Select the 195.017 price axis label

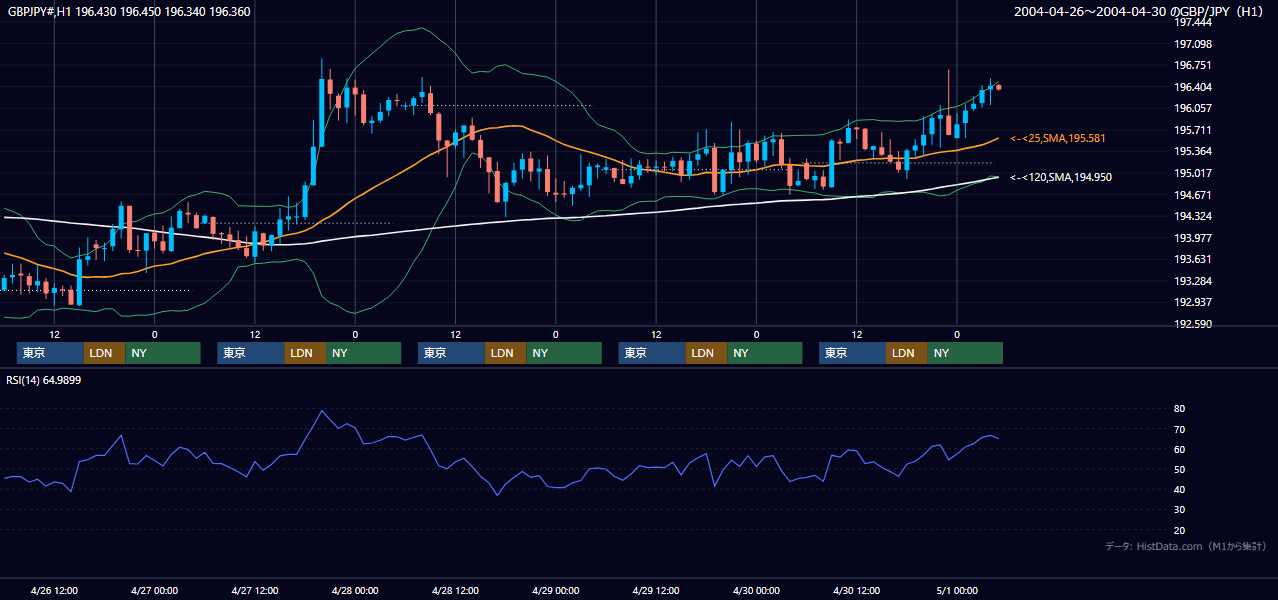tap(1194, 173)
